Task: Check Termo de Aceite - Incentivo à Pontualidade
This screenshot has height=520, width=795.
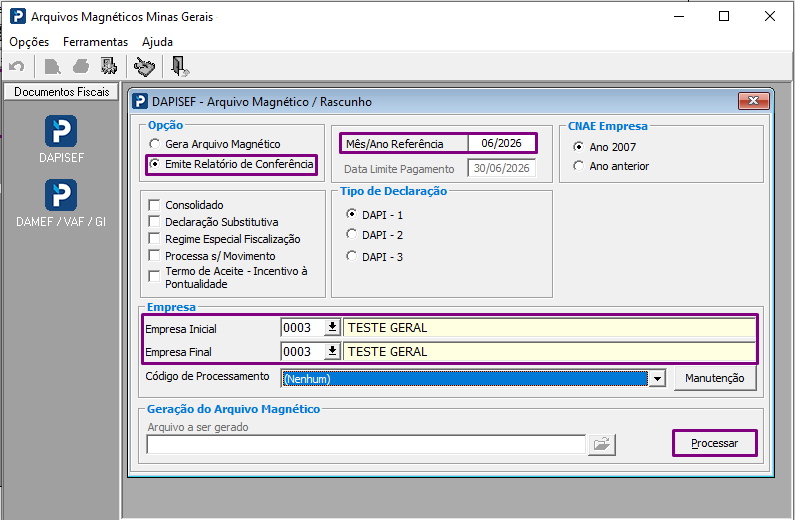Action: coord(154,276)
